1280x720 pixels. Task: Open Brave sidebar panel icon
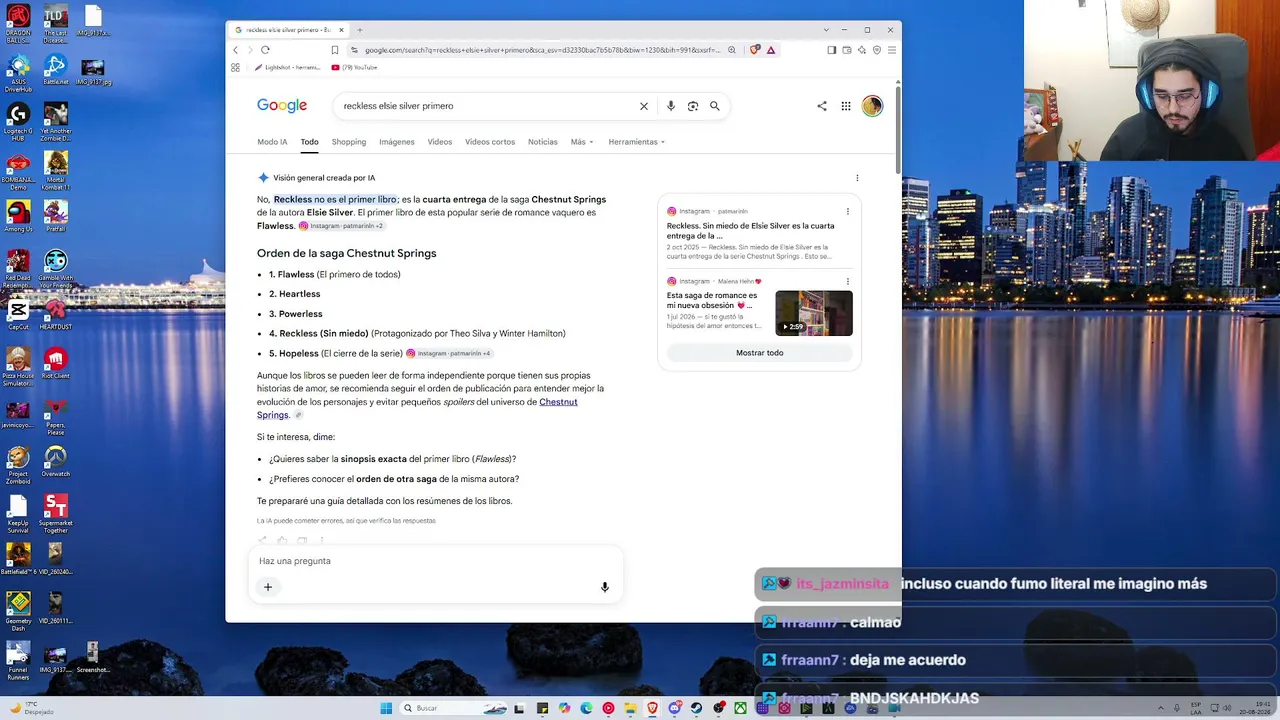tap(831, 50)
